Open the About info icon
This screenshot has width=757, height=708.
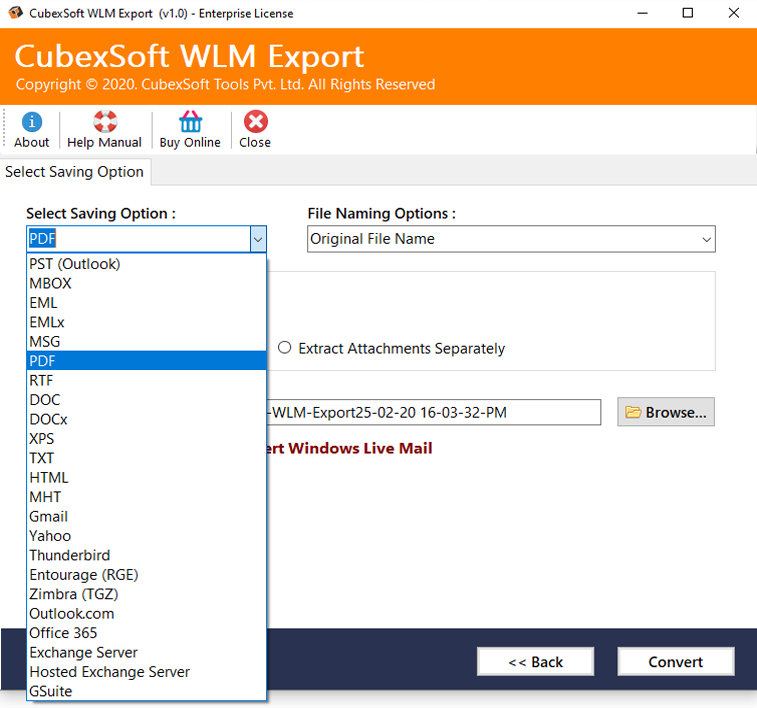[32, 122]
